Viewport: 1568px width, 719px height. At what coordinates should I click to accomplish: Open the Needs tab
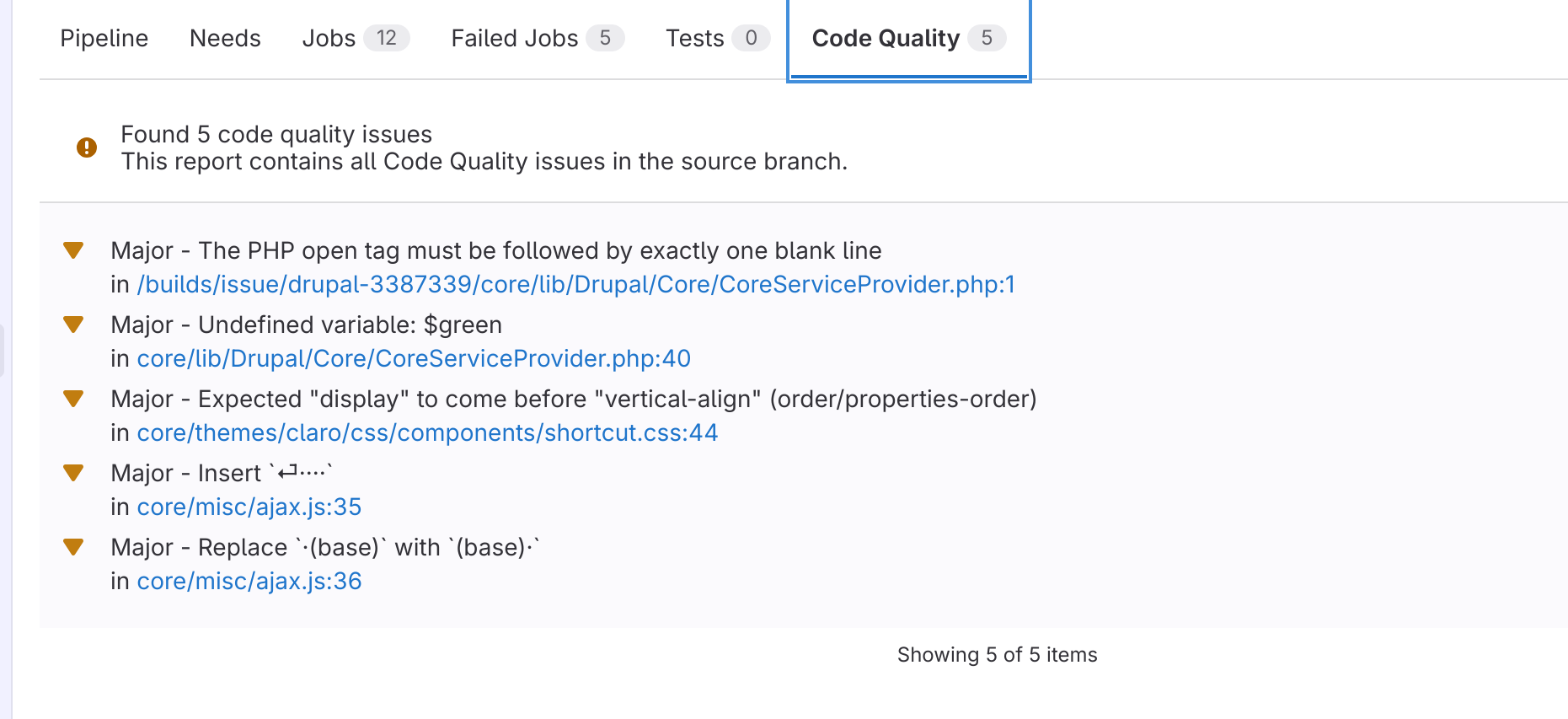225,38
